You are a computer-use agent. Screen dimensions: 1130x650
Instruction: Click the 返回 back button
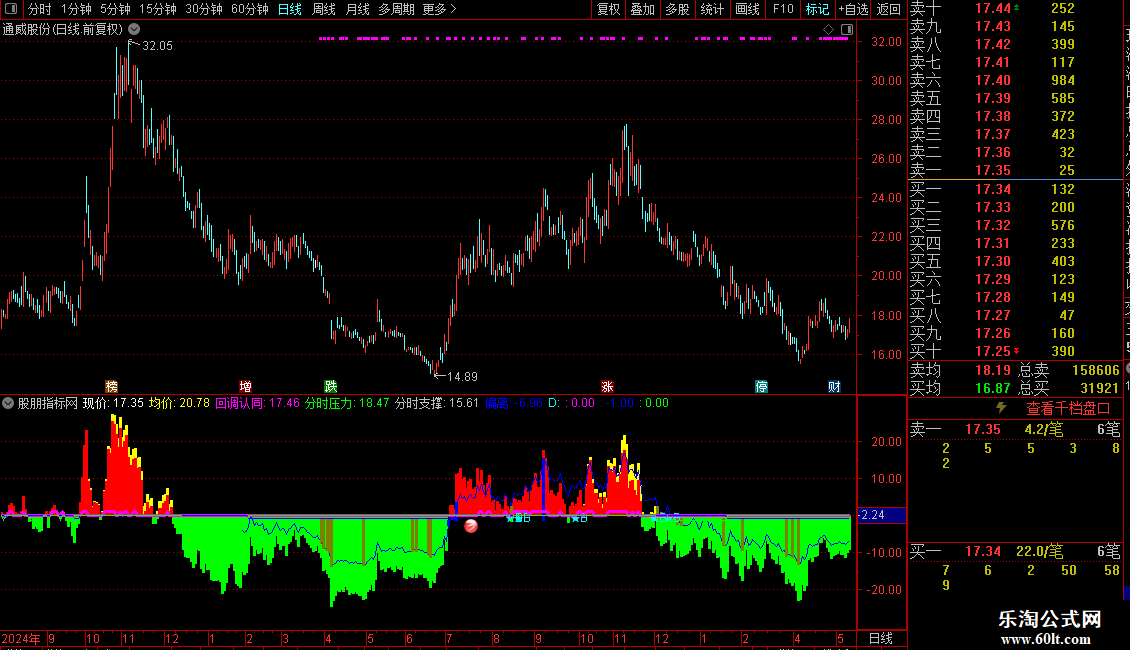tap(889, 9)
